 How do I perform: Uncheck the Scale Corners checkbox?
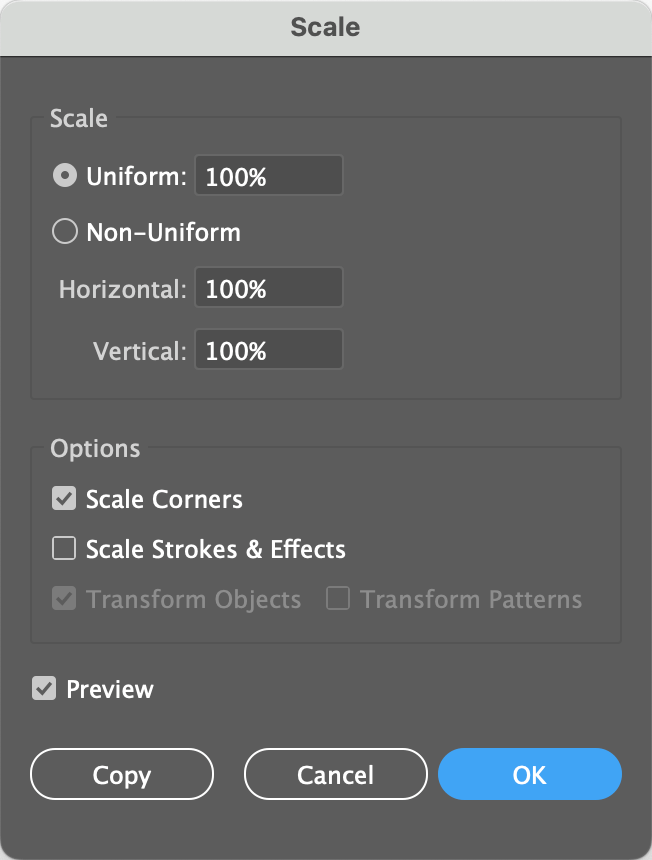pos(64,498)
